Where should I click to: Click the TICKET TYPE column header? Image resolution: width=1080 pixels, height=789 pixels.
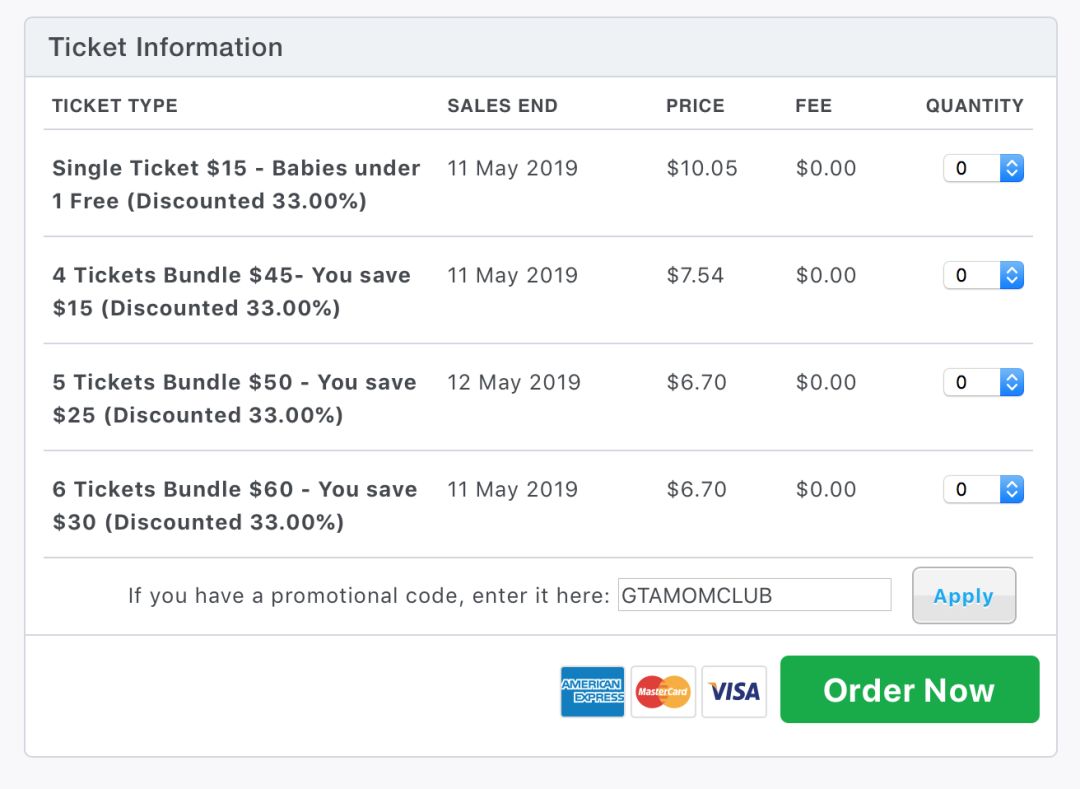[x=115, y=105]
